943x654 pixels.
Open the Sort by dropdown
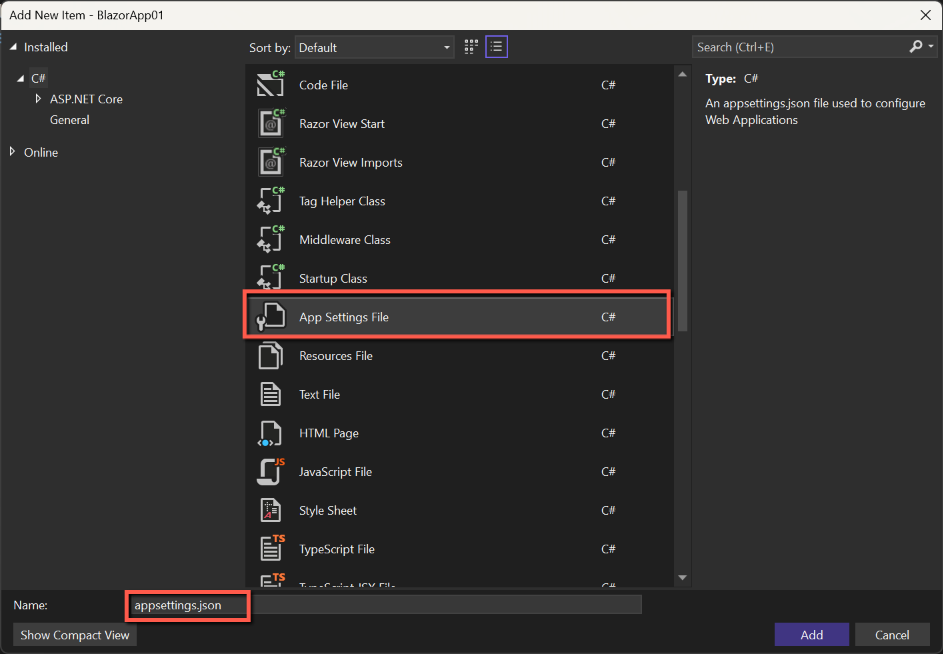click(375, 47)
